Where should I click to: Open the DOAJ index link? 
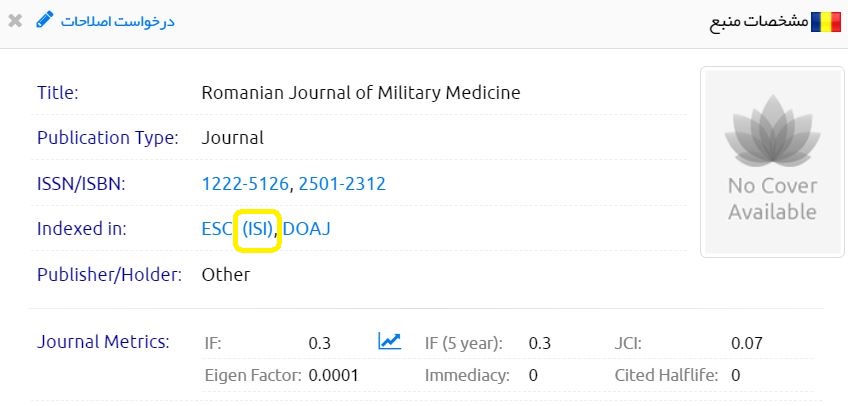point(307,229)
